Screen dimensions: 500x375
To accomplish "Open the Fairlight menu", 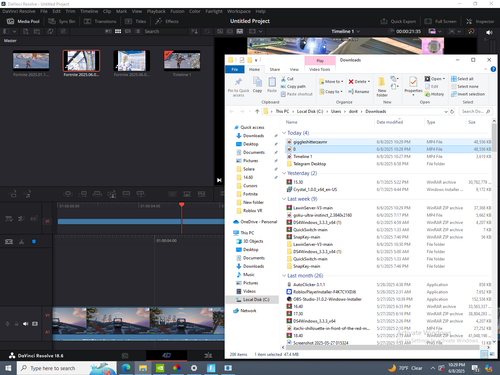I will pos(214,11).
